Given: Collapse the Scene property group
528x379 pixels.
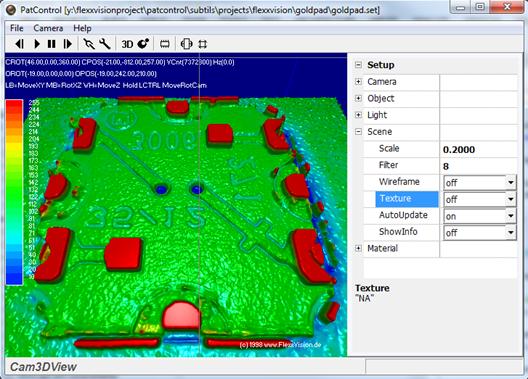Looking at the screenshot, I should (x=358, y=132).
